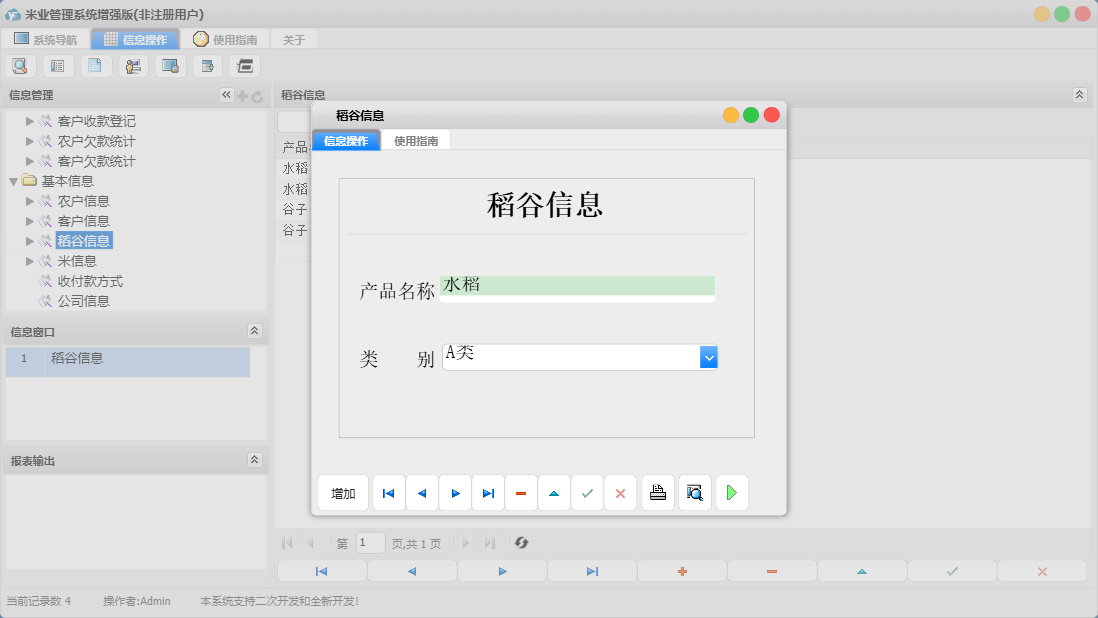Select the search toolbar icon
This screenshot has width=1098, height=618.
(x=20, y=65)
